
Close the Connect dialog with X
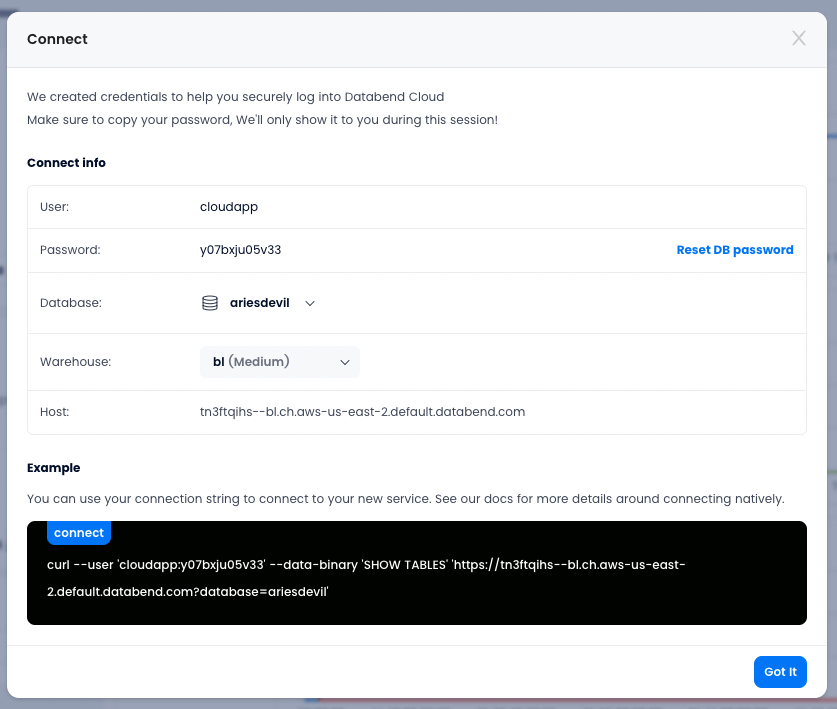[799, 38]
